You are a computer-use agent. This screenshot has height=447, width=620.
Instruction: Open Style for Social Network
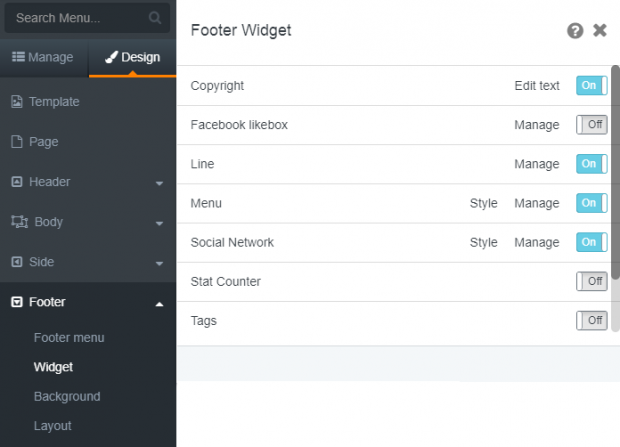click(483, 242)
